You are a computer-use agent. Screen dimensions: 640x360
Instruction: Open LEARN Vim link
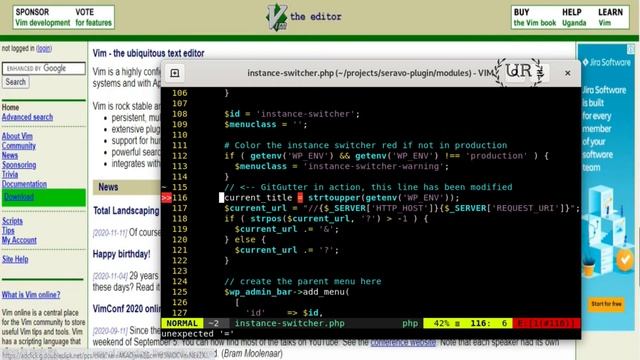[x=610, y=17]
